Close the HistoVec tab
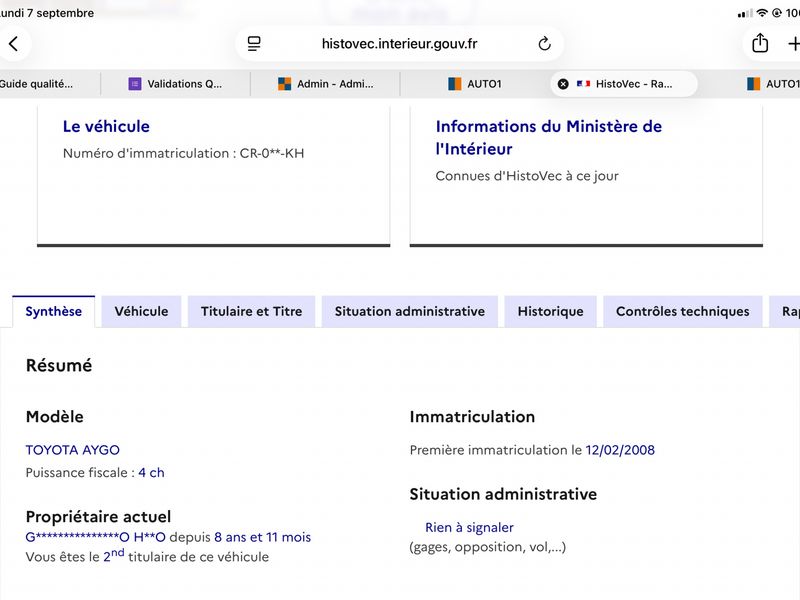 [x=563, y=84]
